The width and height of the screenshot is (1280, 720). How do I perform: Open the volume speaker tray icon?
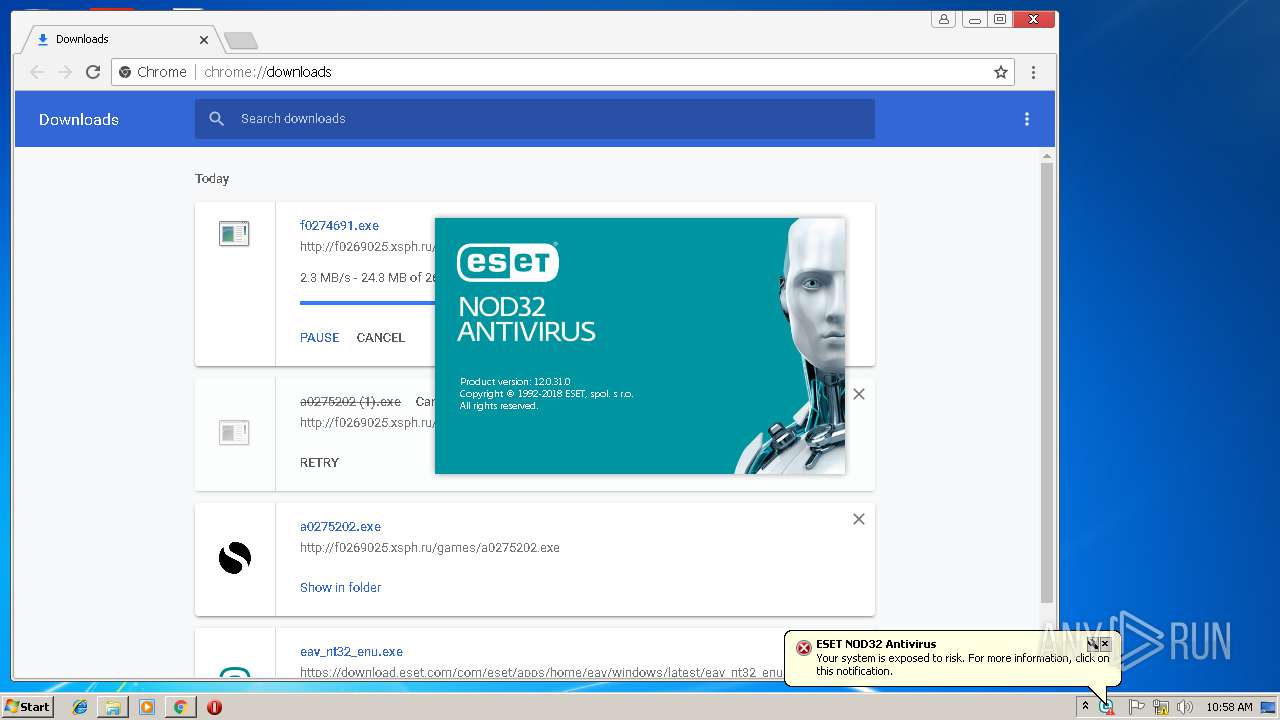pos(1185,707)
